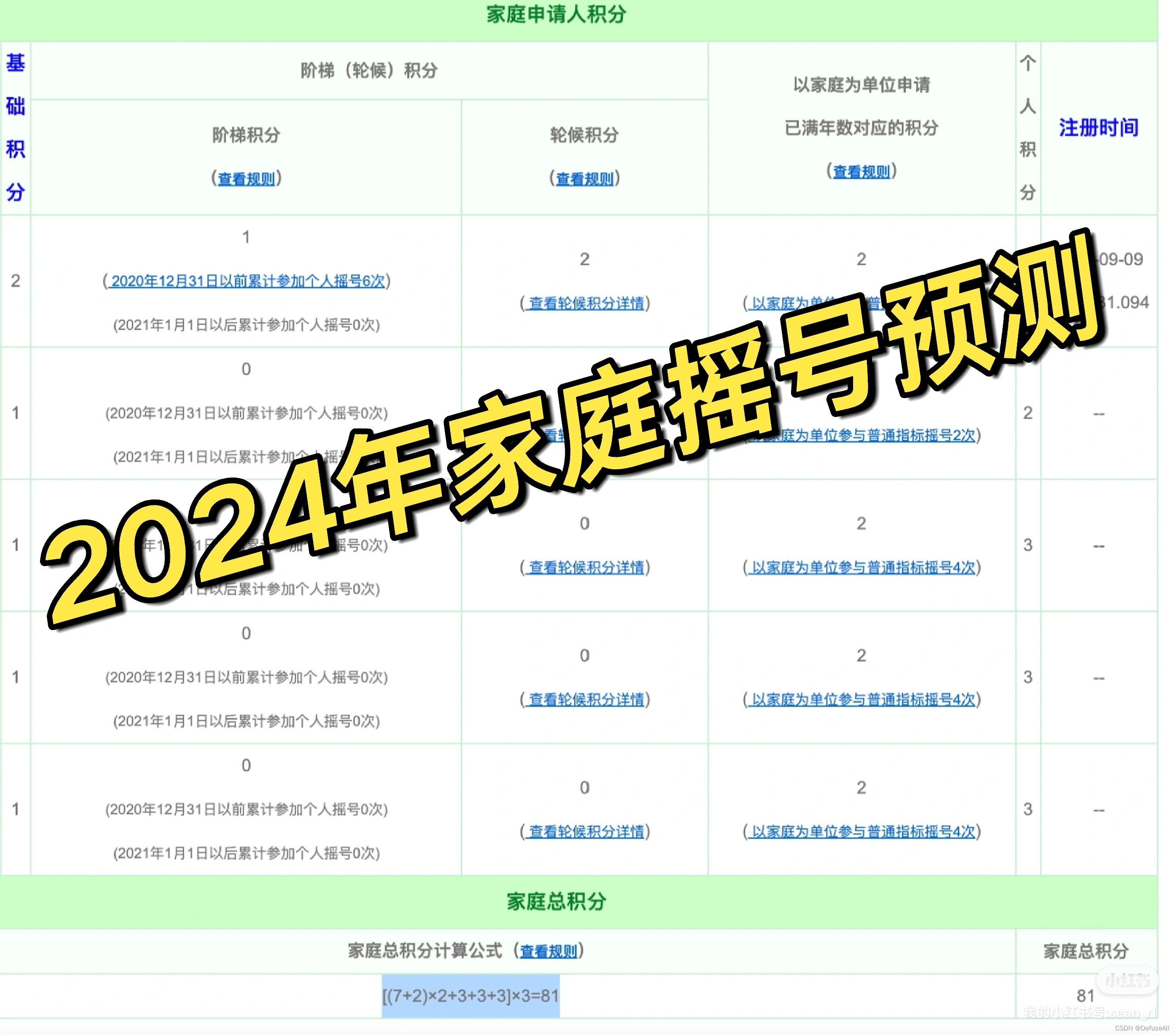Click the highlighted formula [(7+2)×2+3+3+3]×3=81
The width and height of the screenshot is (1176, 1035).
471,996
